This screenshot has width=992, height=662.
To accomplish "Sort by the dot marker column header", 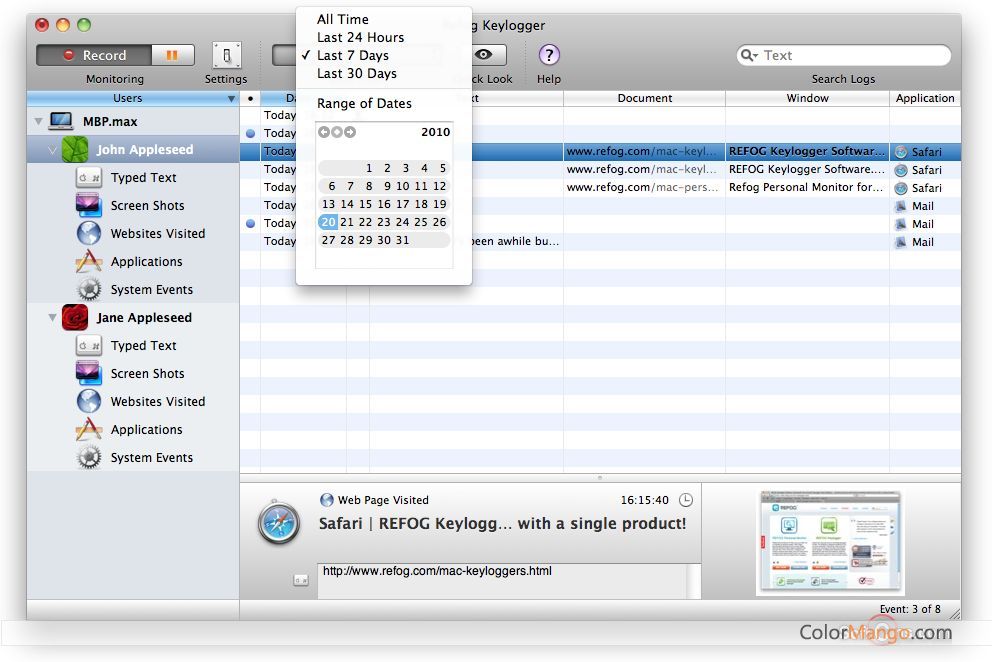I will click(x=251, y=98).
